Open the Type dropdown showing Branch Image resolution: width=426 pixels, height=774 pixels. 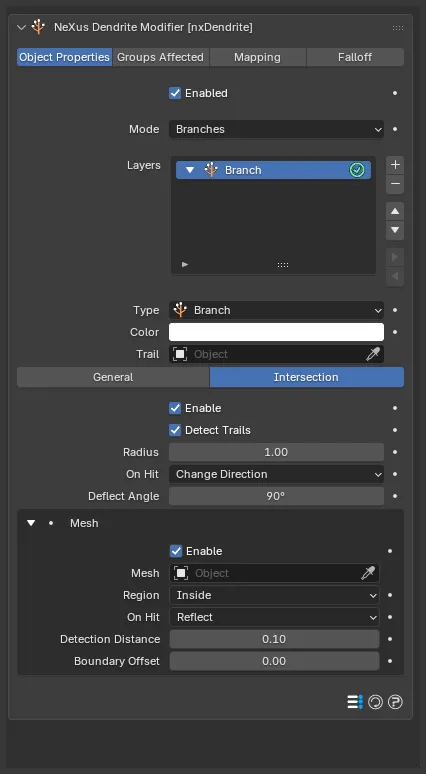pyautogui.click(x=276, y=310)
